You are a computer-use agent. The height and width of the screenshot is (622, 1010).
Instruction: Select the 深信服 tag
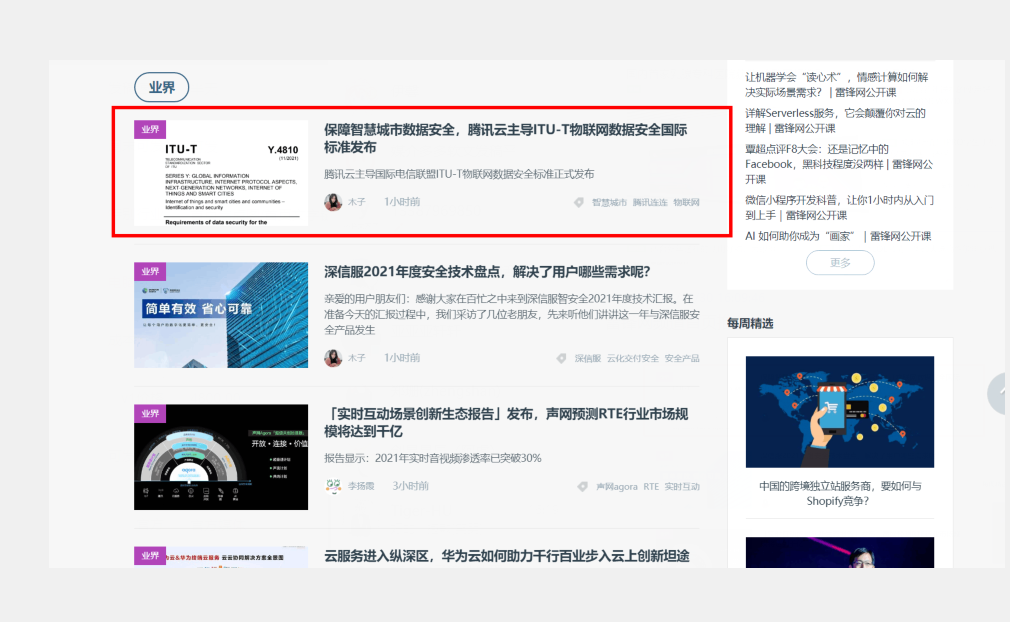pyautogui.click(x=588, y=358)
